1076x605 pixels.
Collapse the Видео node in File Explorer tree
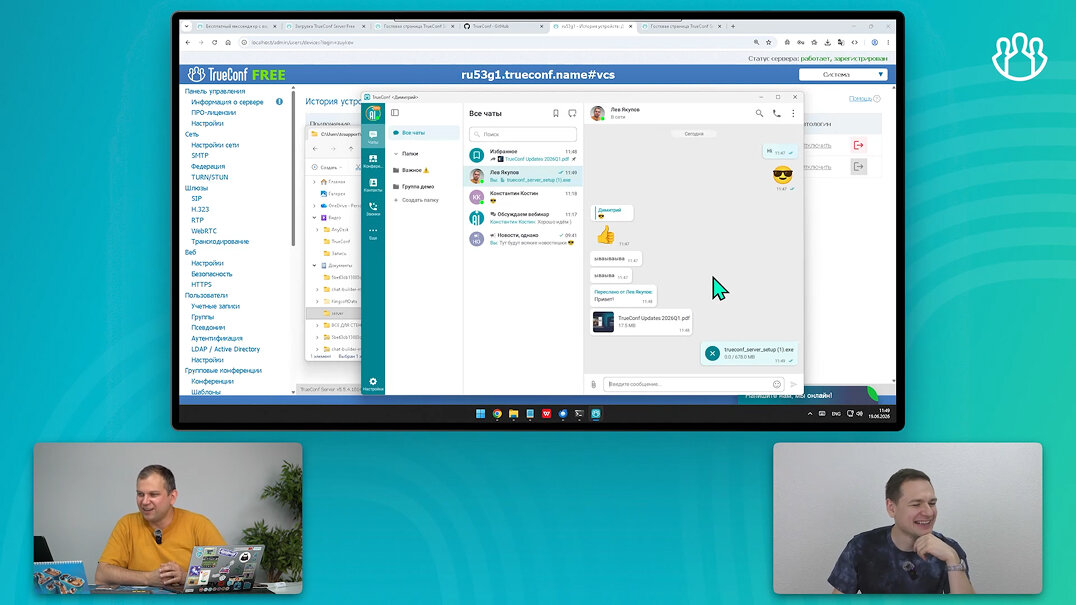(314, 217)
